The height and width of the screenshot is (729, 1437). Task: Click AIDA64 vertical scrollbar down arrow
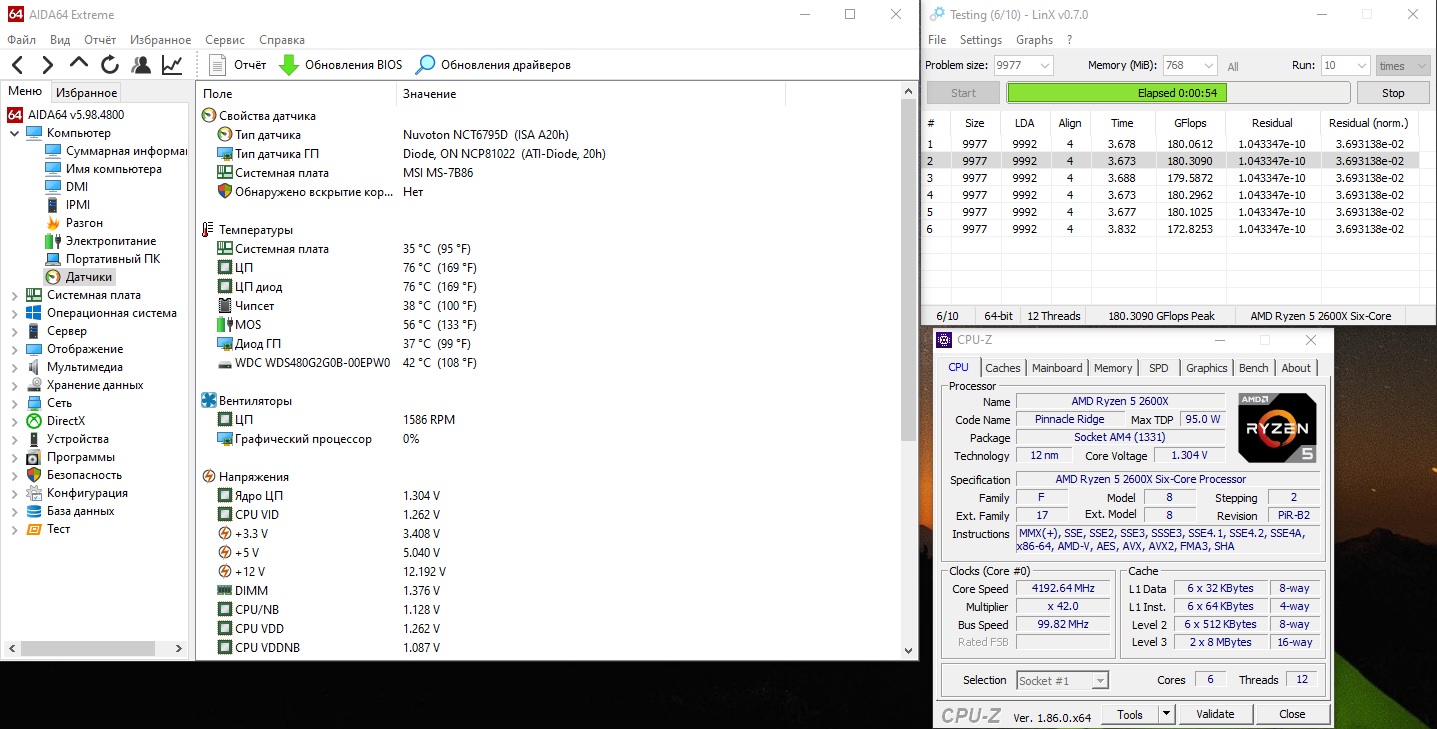pos(908,649)
